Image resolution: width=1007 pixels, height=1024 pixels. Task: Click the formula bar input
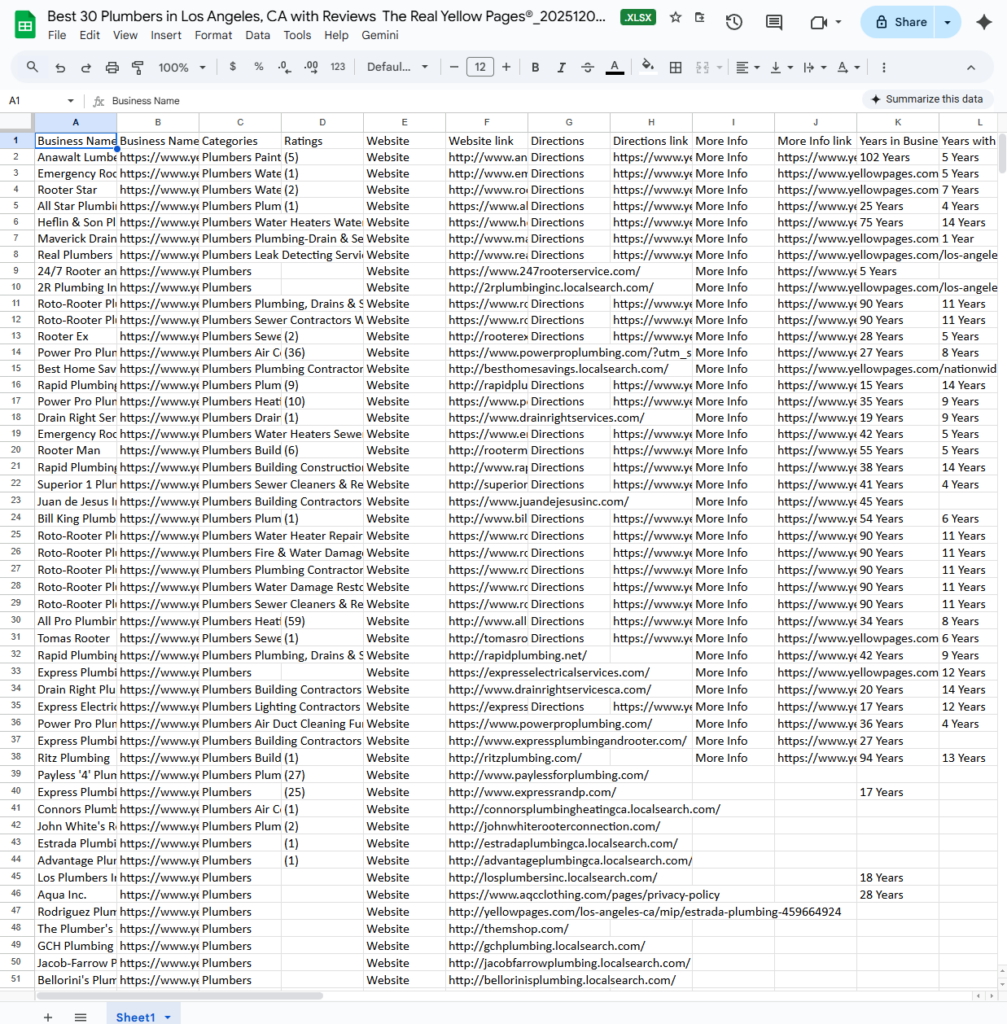pyautogui.click(x=300, y=100)
